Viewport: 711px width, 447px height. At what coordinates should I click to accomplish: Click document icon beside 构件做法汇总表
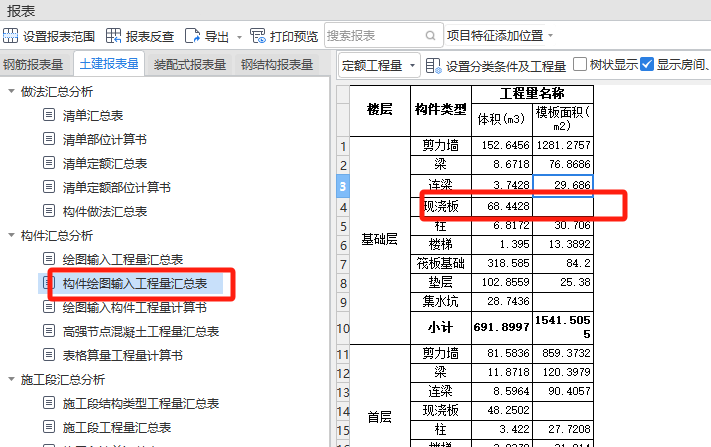[x=49, y=211]
